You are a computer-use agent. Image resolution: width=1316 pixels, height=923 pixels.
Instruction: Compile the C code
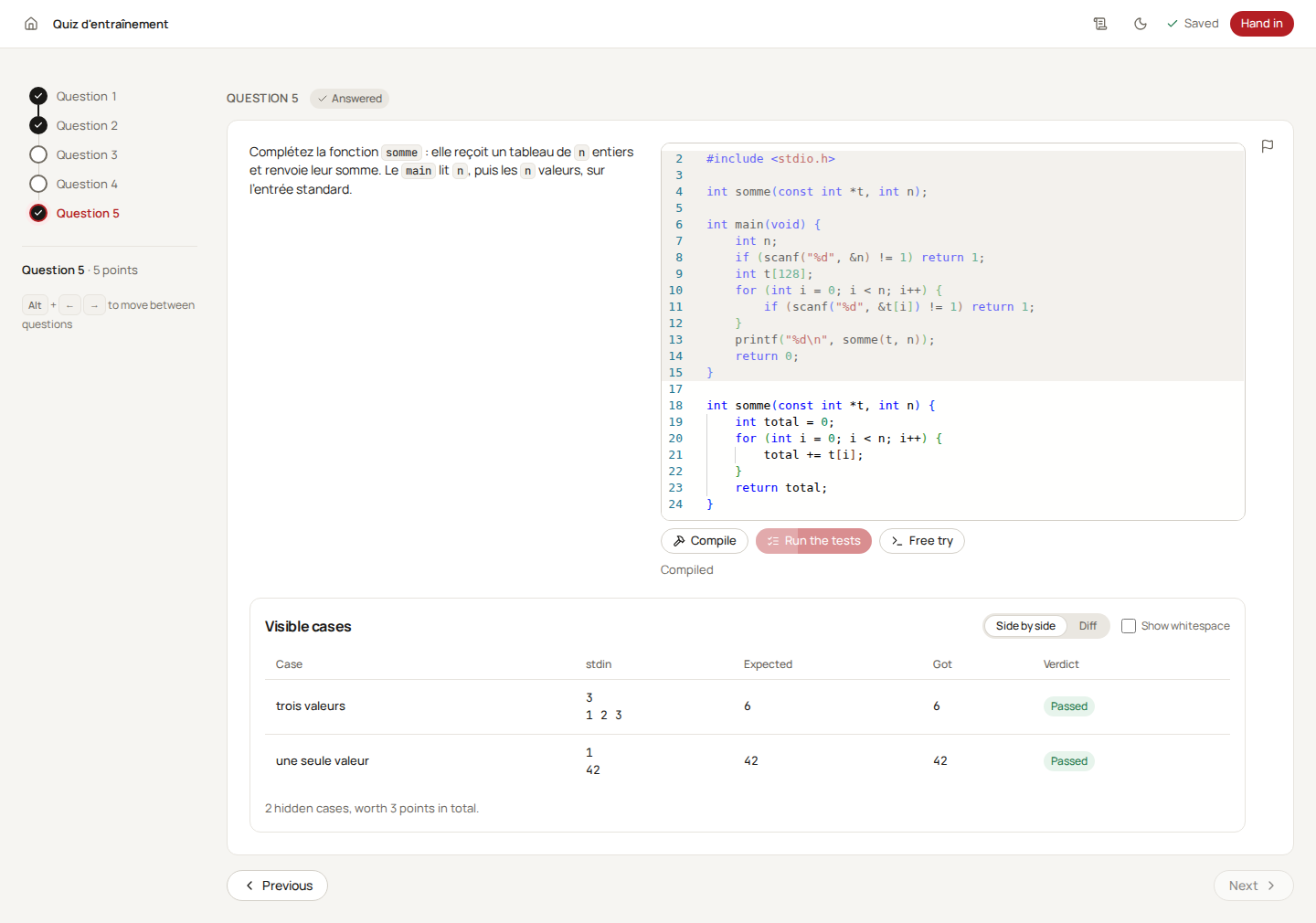coord(705,541)
